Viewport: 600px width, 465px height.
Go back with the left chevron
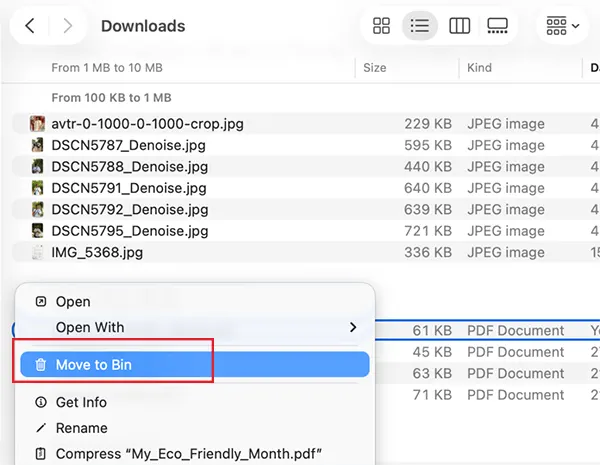30,26
